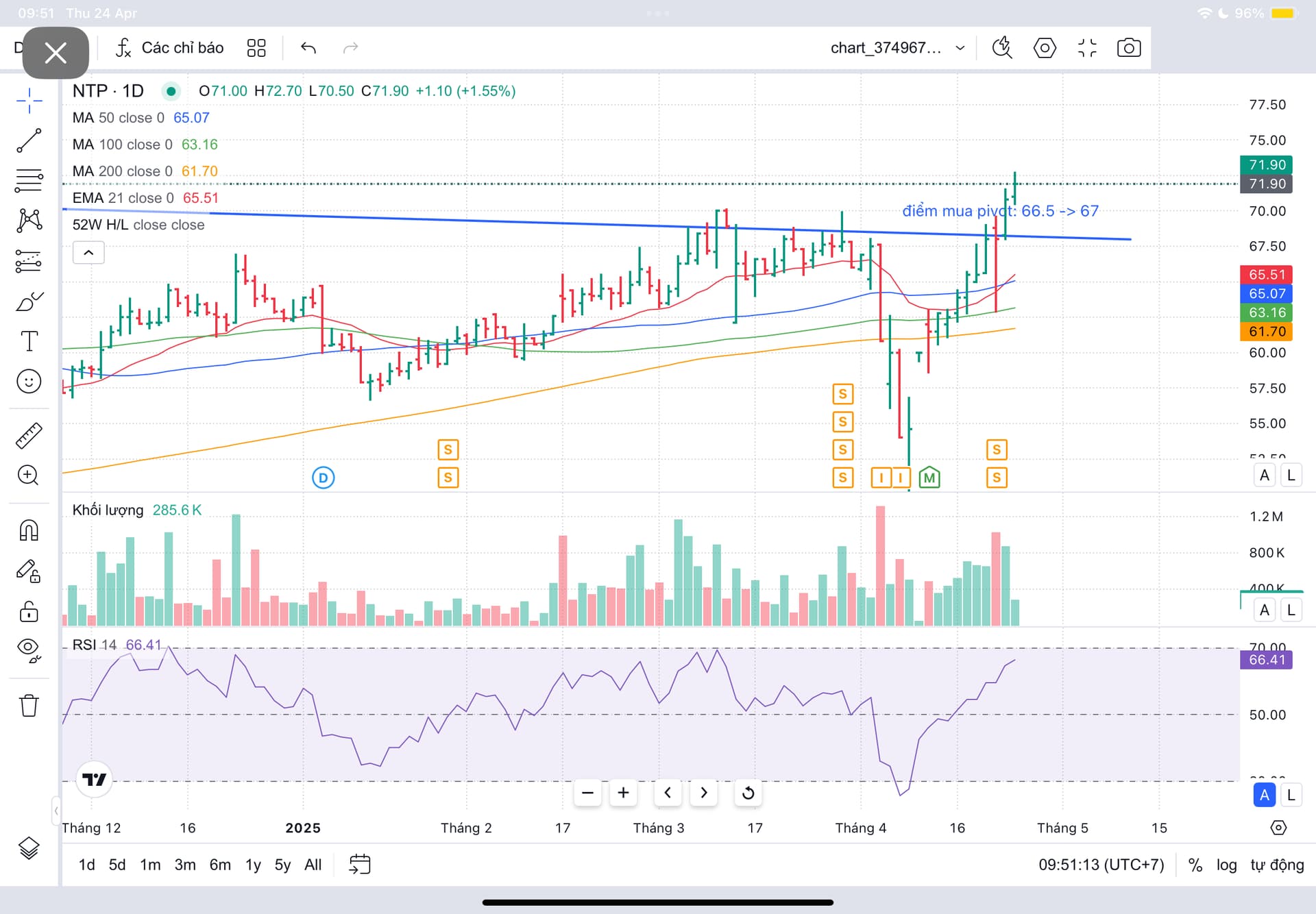Hide all drawings with eye icon

[29, 649]
